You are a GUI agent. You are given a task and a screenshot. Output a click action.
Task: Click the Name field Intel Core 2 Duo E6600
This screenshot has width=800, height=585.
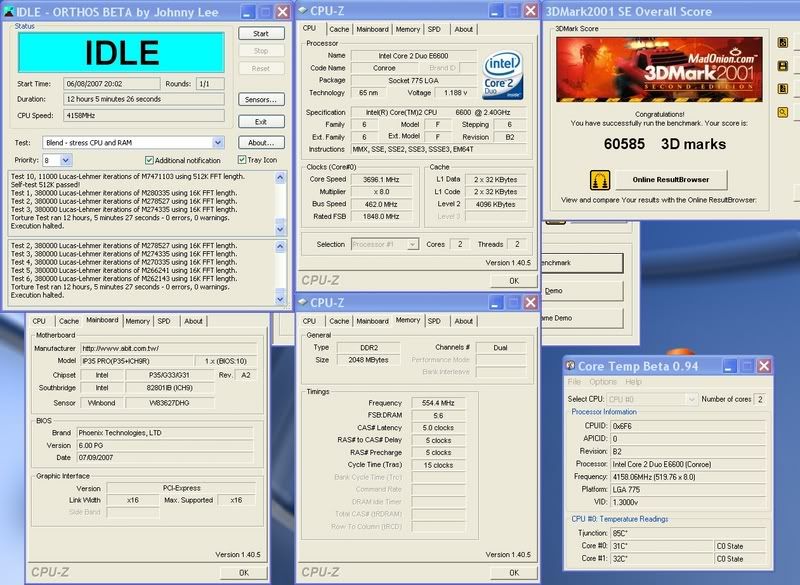click(x=413, y=56)
